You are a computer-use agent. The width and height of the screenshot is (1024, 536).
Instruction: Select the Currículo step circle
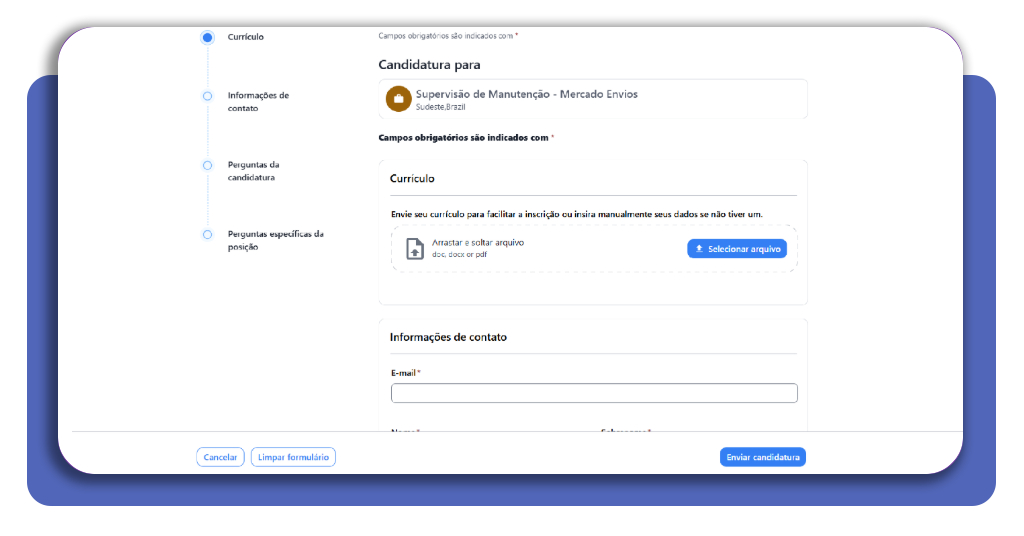click(x=207, y=37)
